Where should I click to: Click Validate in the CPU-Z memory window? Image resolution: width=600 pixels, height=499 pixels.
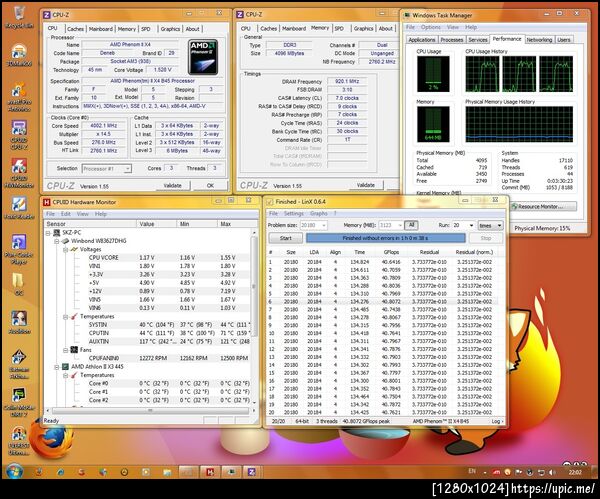tap(366, 185)
